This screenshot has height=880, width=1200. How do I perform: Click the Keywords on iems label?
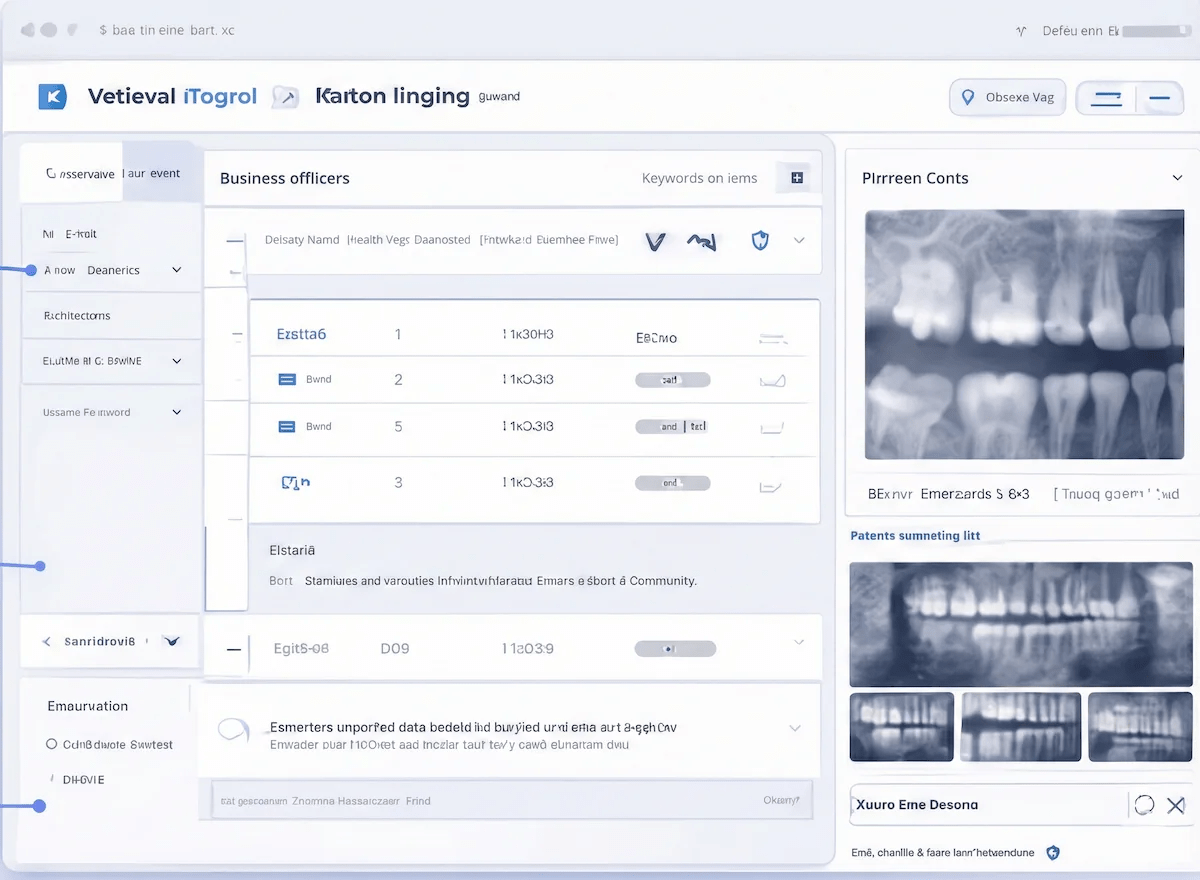[699, 178]
